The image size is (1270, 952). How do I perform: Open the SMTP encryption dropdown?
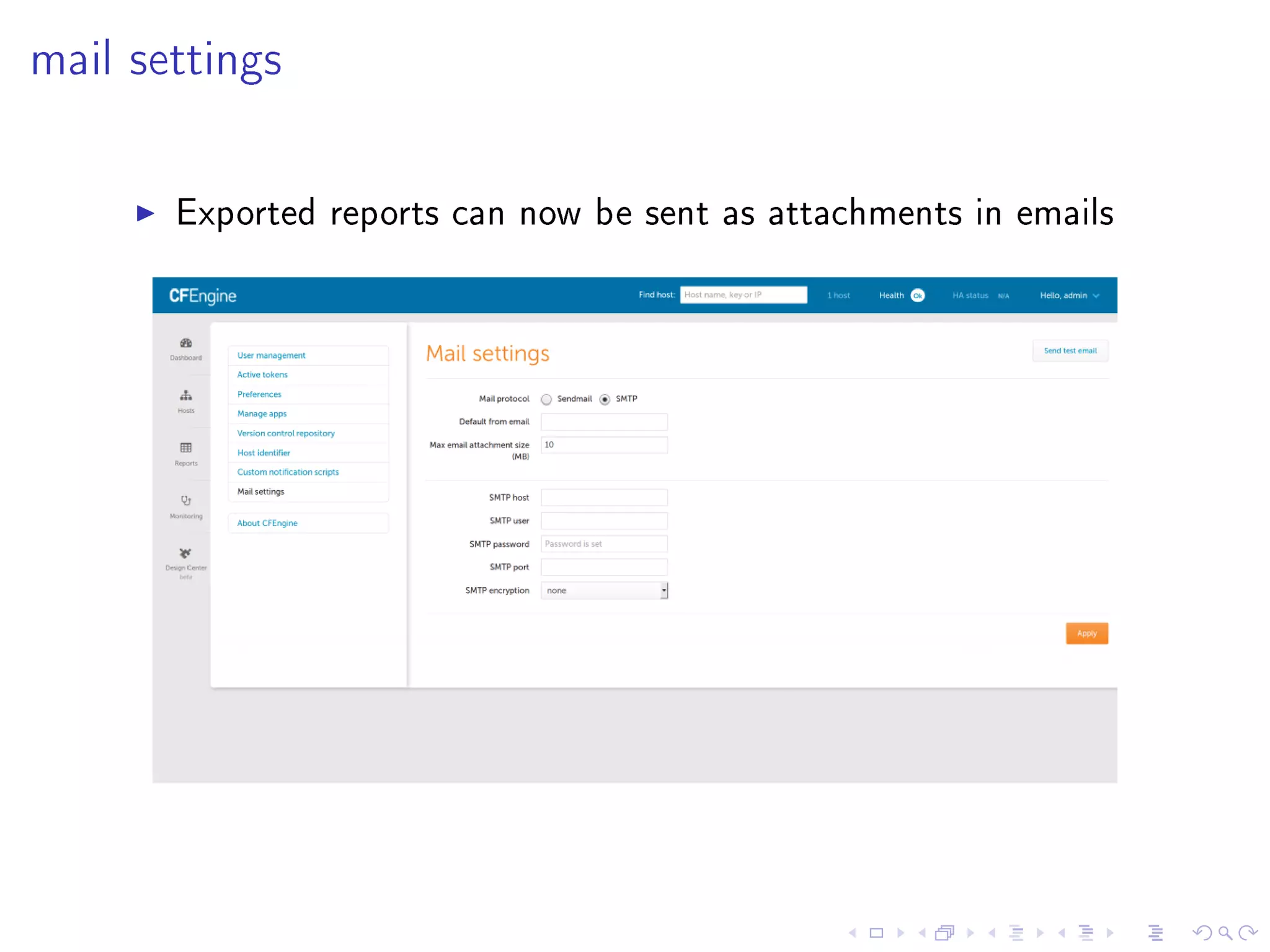[604, 591]
